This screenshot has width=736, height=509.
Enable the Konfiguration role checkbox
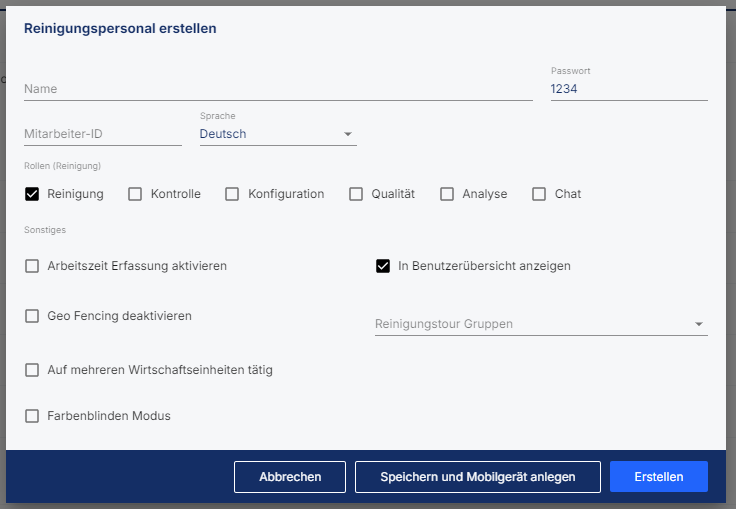pos(232,194)
